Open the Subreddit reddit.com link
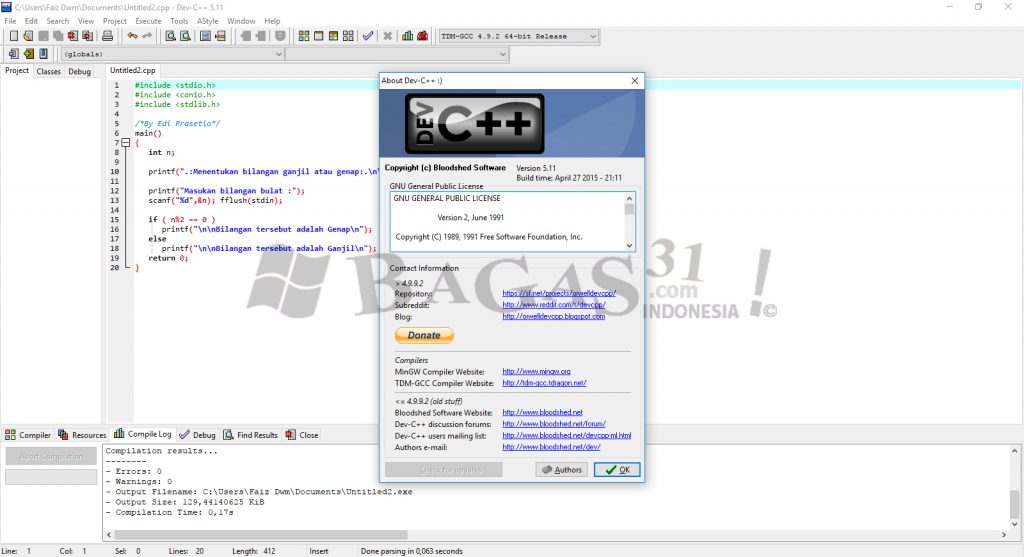Viewport: 1024px width, 557px height. click(554, 304)
